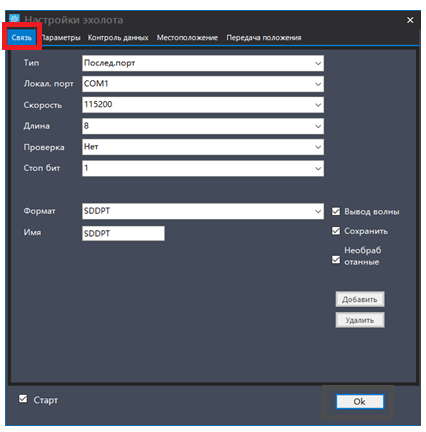Open the Передача положения tab
Screen dimensions: 426x432
click(x=264, y=38)
